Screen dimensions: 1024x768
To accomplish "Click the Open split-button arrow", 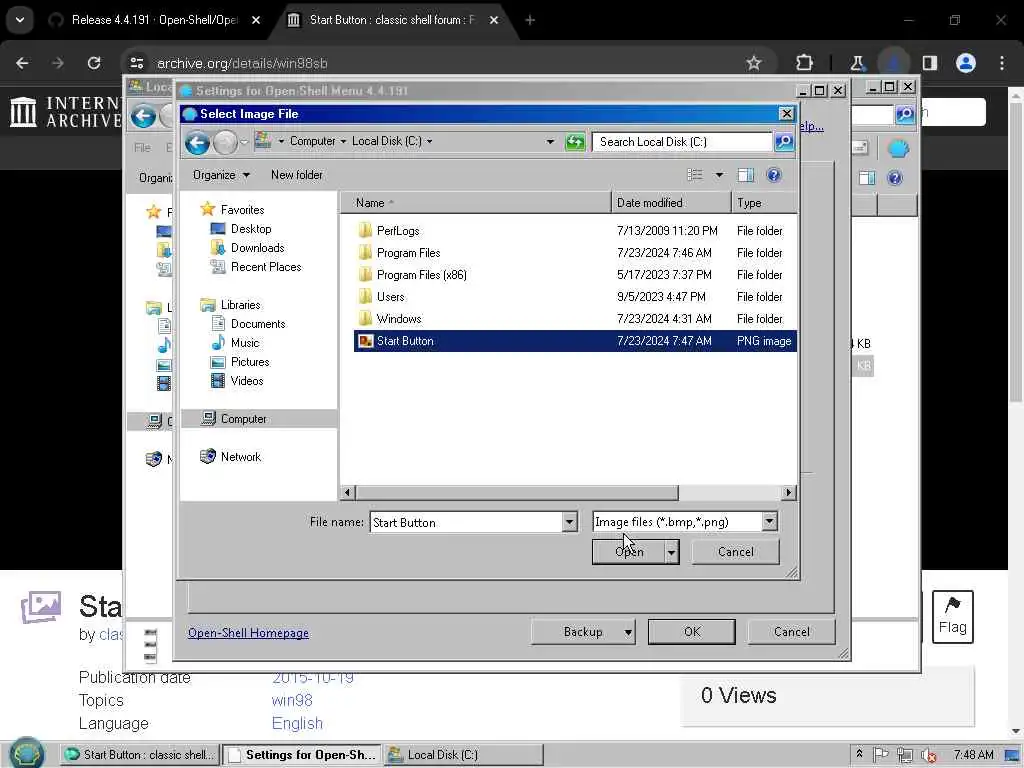I will [671, 552].
